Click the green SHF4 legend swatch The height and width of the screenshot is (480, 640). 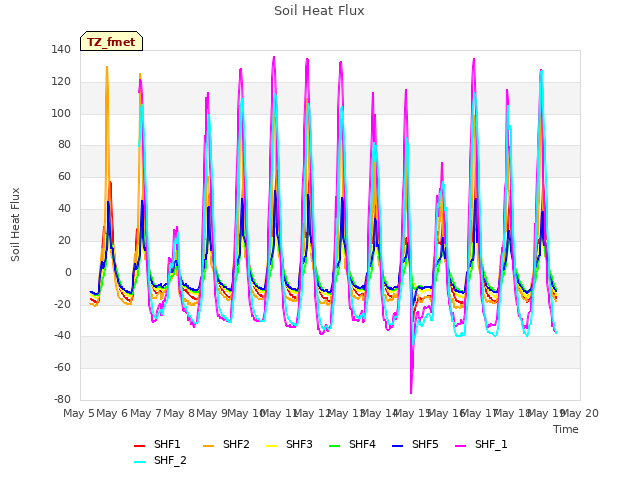point(335,446)
